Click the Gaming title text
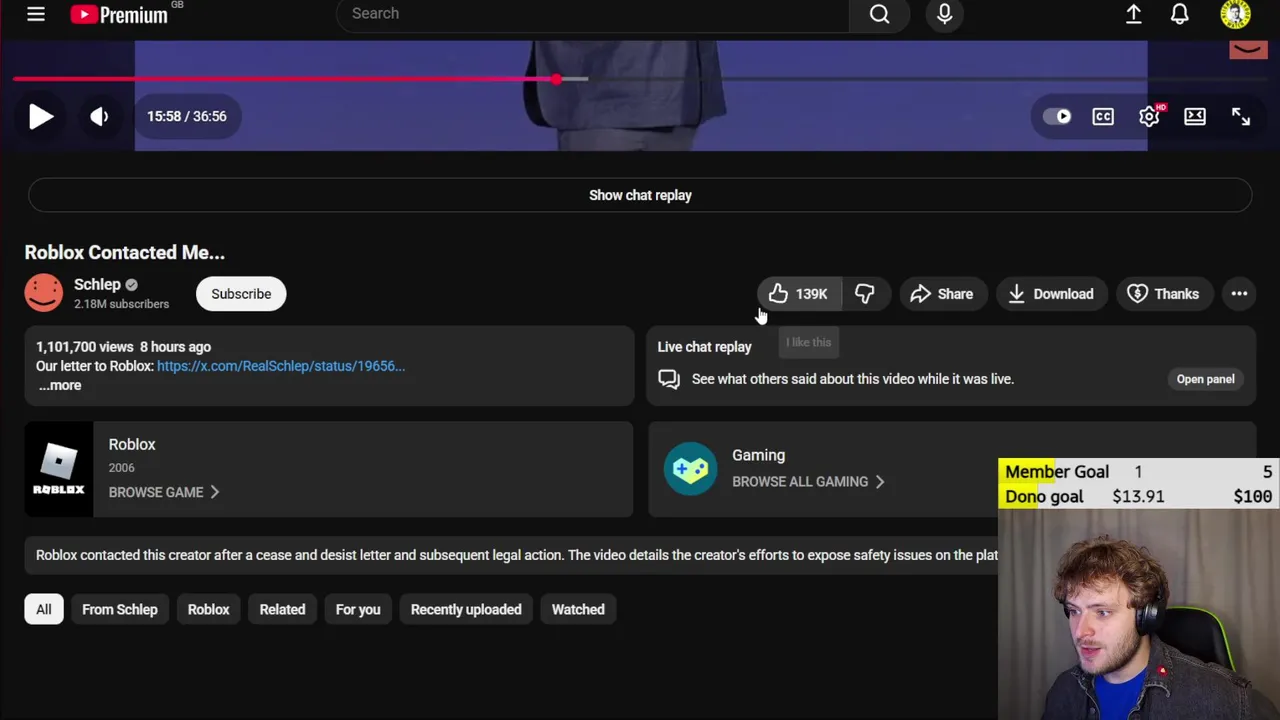This screenshot has width=1280, height=720. tap(758, 455)
